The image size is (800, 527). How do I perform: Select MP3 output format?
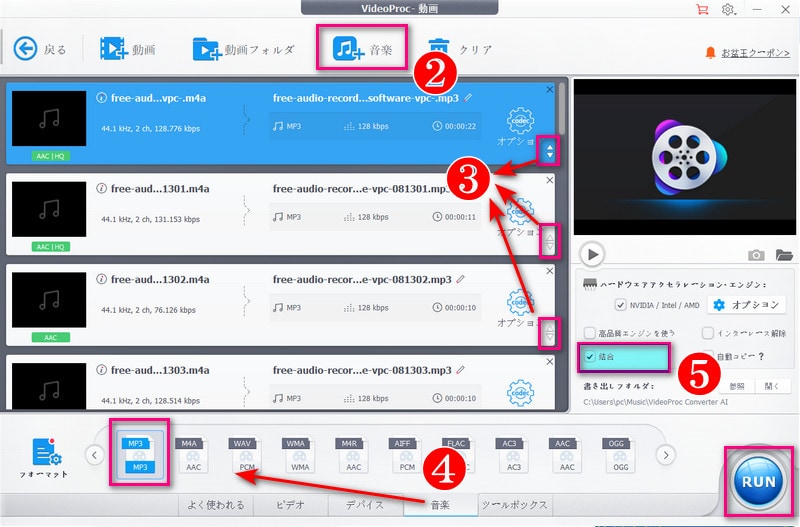[x=140, y=455]
